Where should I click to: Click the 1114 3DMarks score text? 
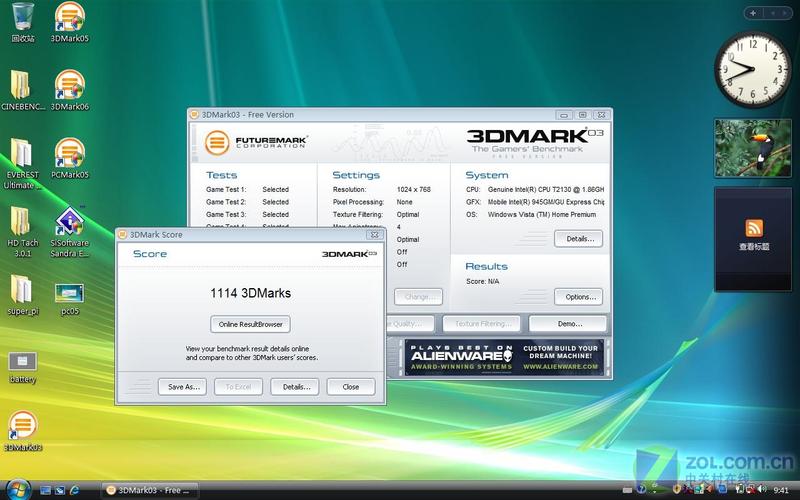pyautogui.click(x=251, y=293)
